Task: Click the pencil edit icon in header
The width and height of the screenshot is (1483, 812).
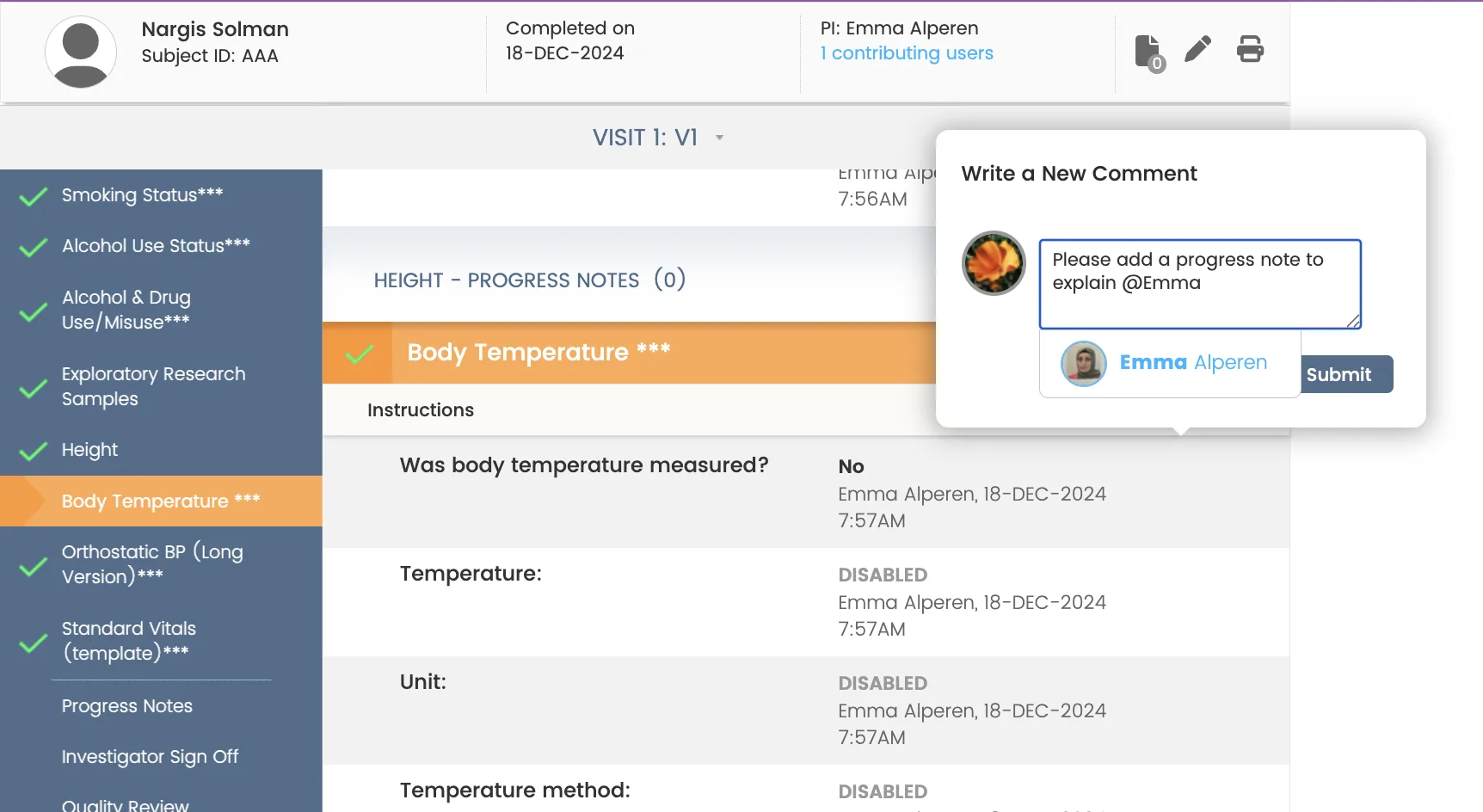Action: (1197, 49)
